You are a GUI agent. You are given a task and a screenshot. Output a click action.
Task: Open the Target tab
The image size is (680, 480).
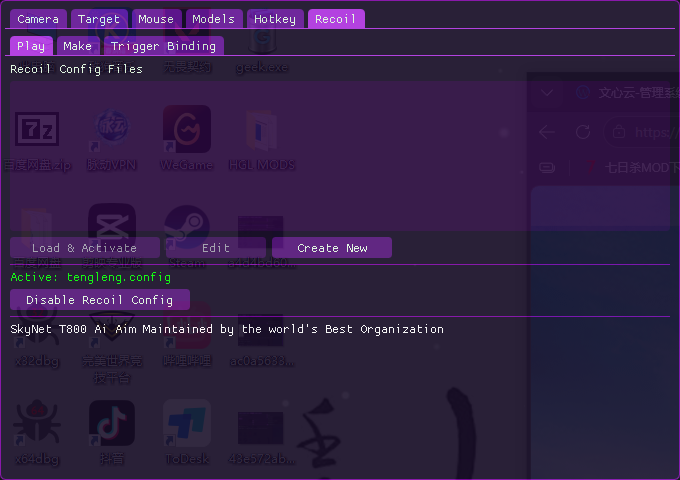(99, 19)
